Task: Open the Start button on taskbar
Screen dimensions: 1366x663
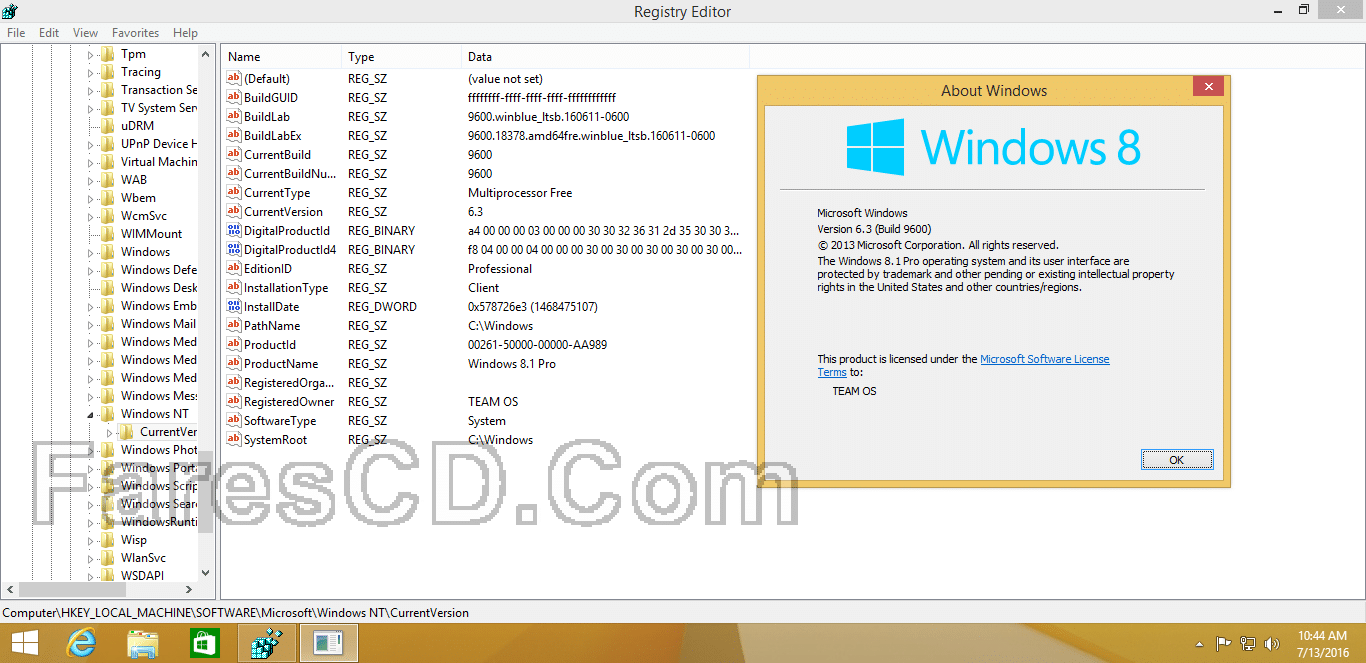Action: (24, 643)
